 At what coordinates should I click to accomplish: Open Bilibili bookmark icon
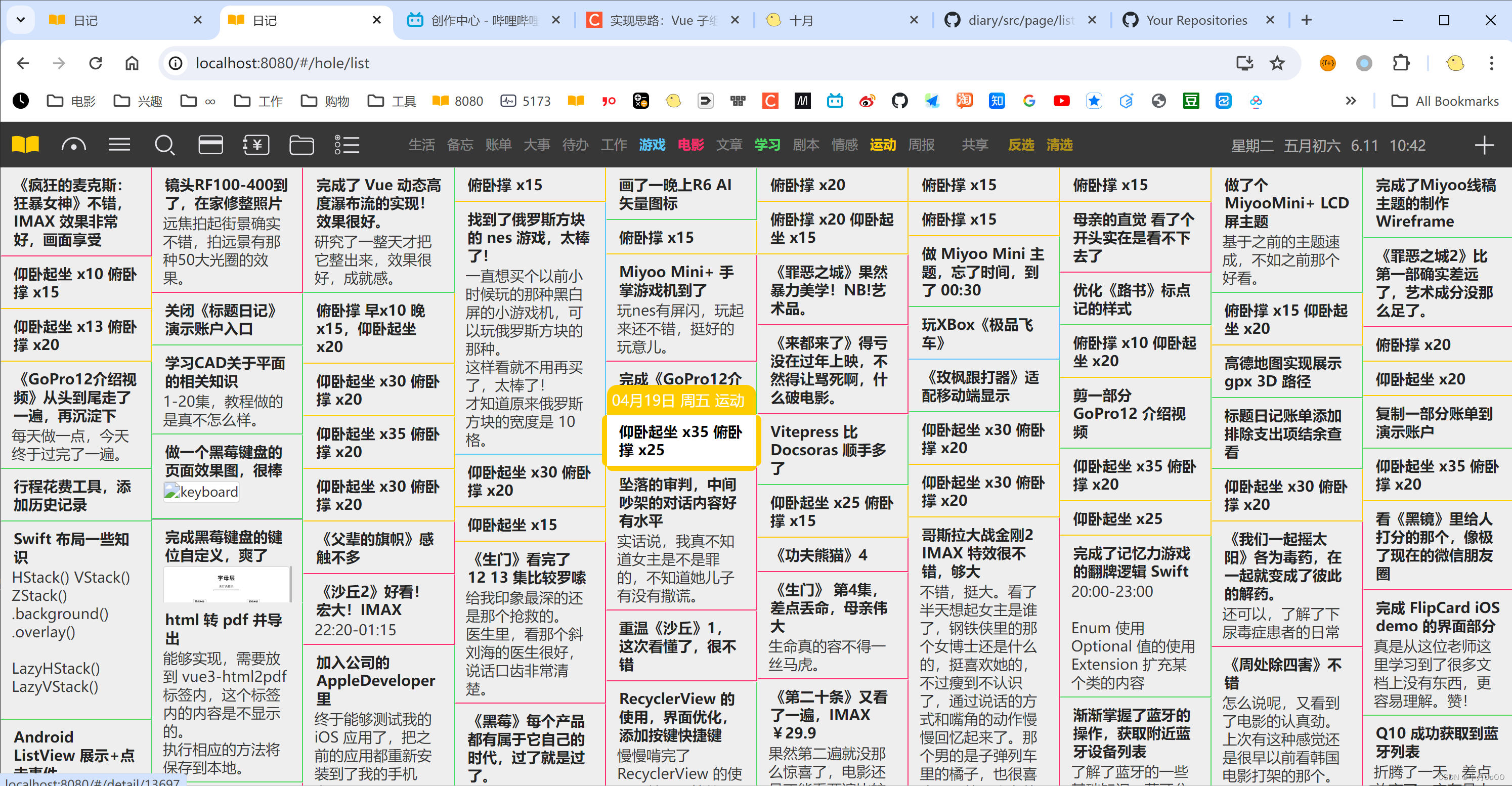[x=835, y=101]
